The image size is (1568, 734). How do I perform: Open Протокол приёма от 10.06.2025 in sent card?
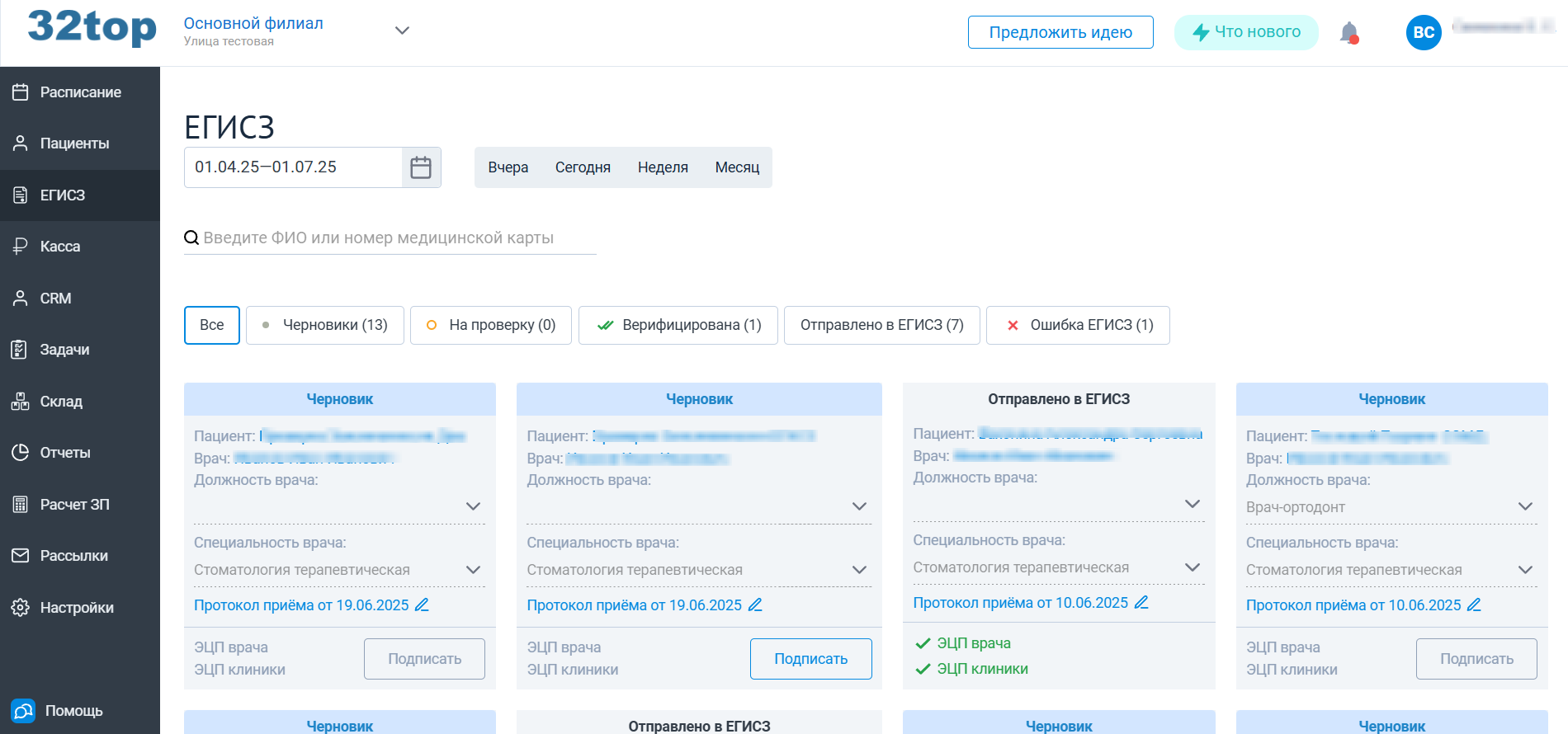coord(1020,603)
